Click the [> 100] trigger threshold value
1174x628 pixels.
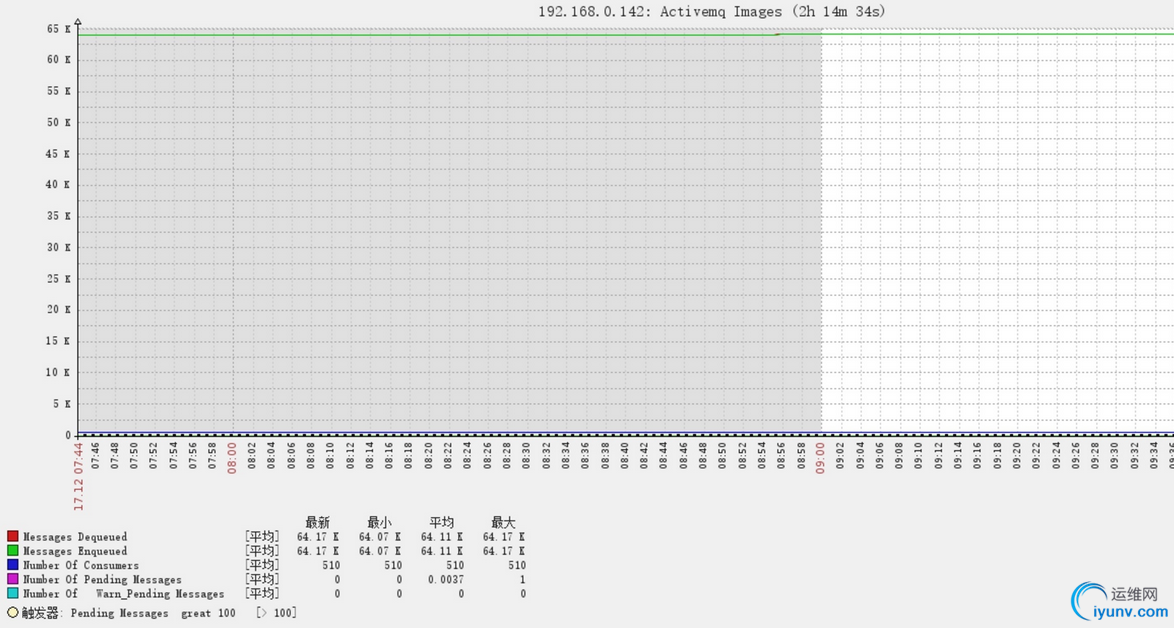pos(276,613)
